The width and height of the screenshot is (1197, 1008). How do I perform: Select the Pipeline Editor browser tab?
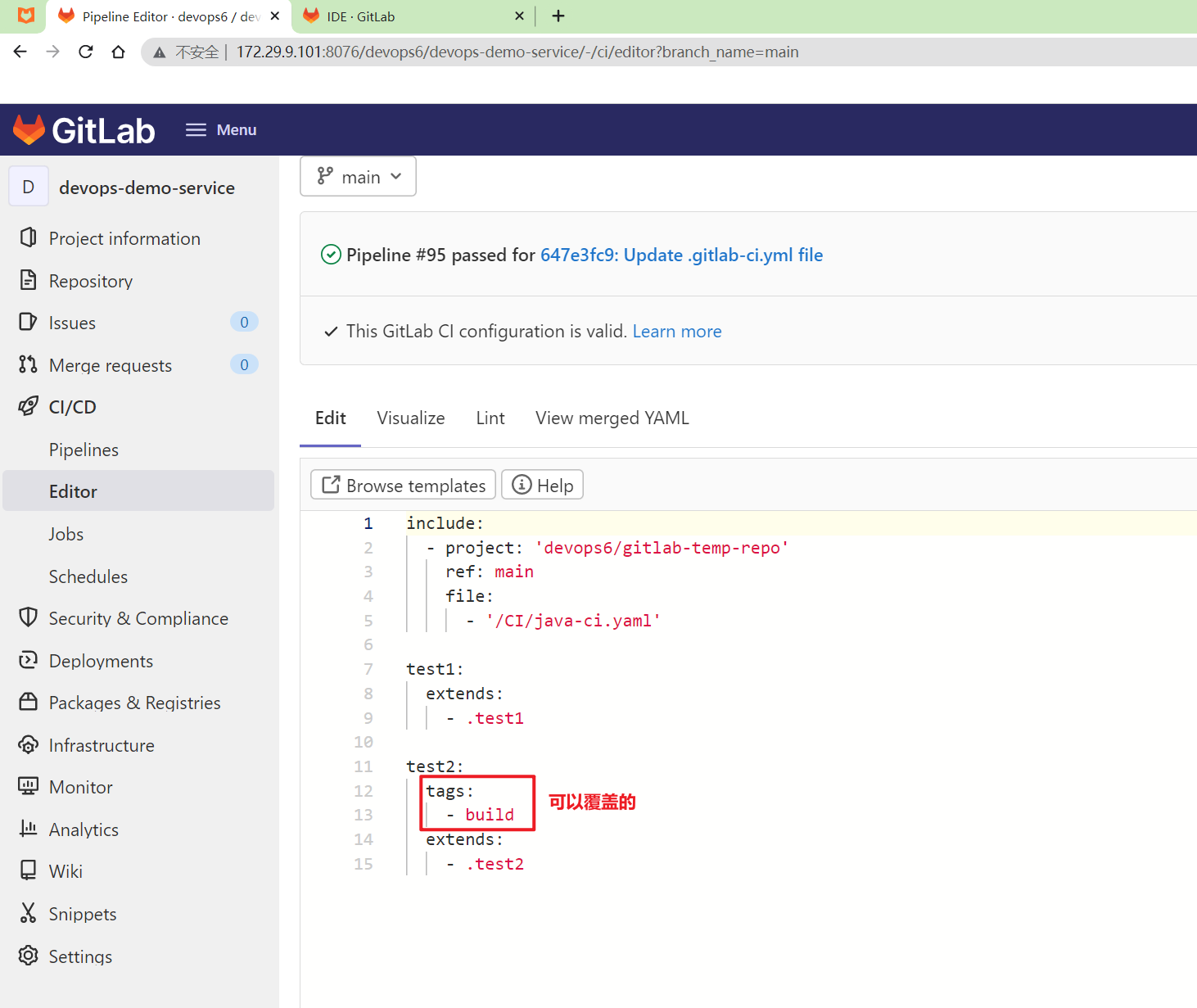click(x=168, y=16)
